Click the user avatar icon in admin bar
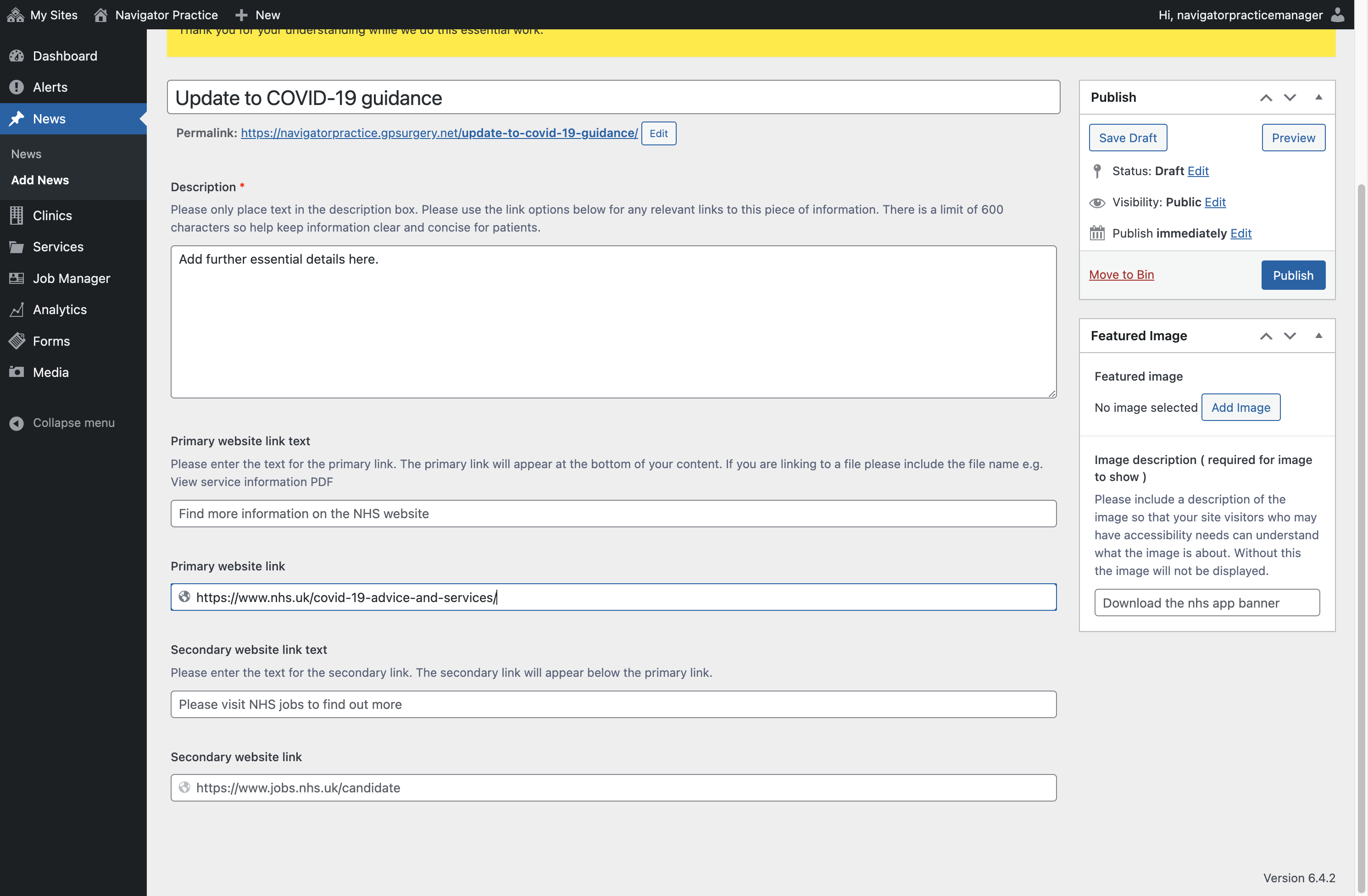Image resolution: width=1368 pixels, height=896 pixels. tap(1338, 14)
